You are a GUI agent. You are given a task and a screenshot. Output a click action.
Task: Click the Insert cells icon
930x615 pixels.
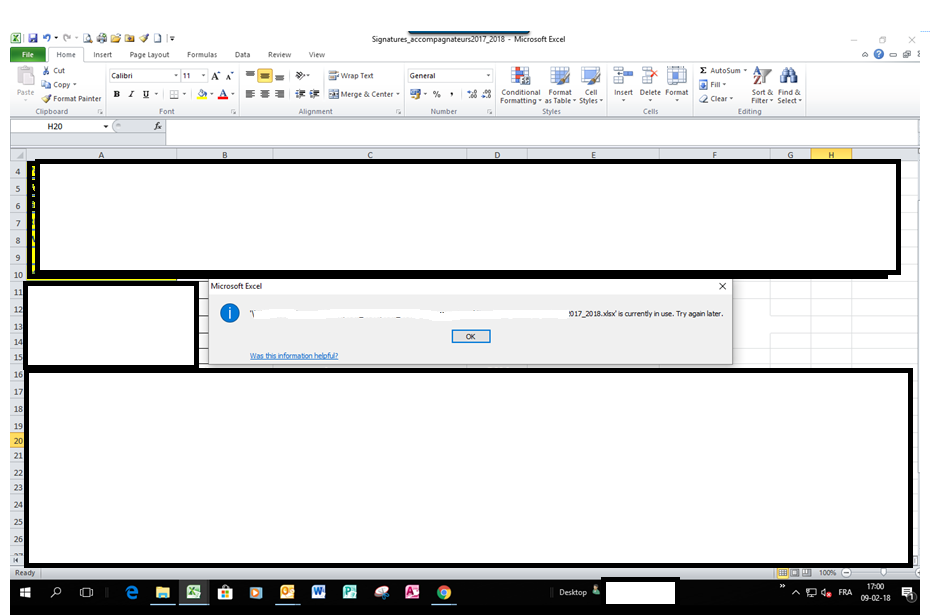[623, 76]
